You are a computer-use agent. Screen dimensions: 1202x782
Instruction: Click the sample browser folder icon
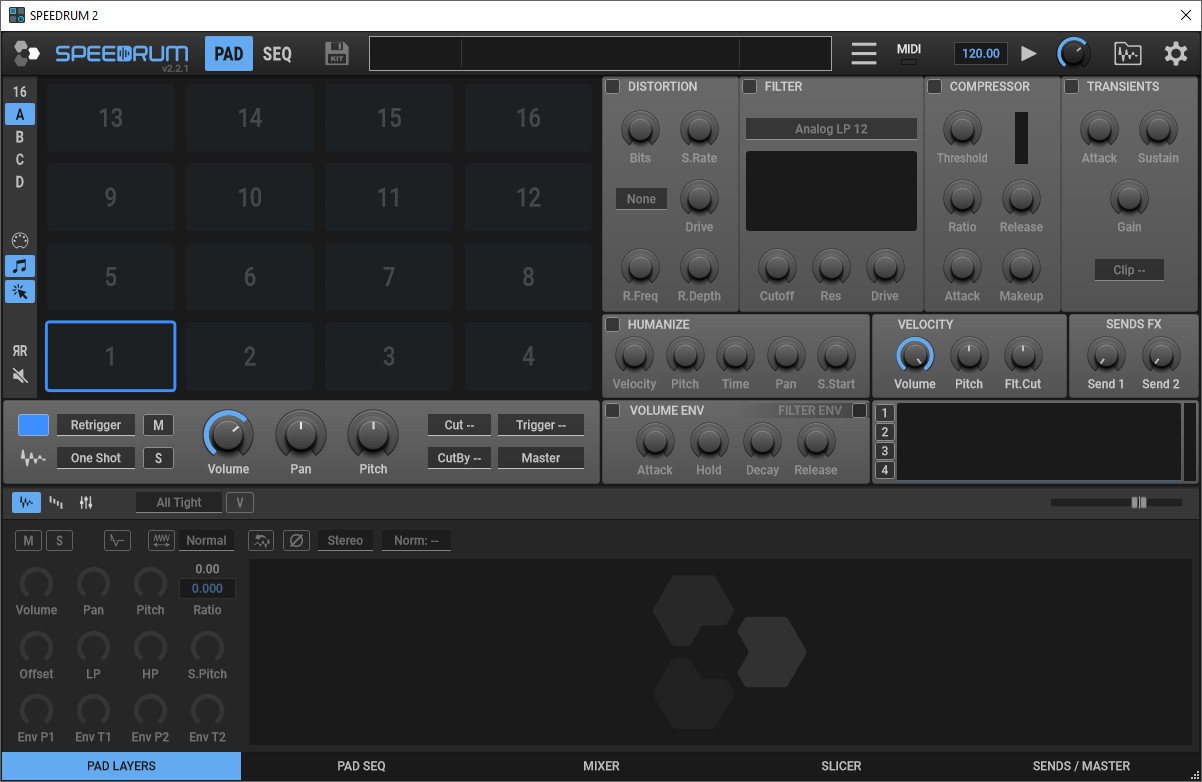point(1128,53)
